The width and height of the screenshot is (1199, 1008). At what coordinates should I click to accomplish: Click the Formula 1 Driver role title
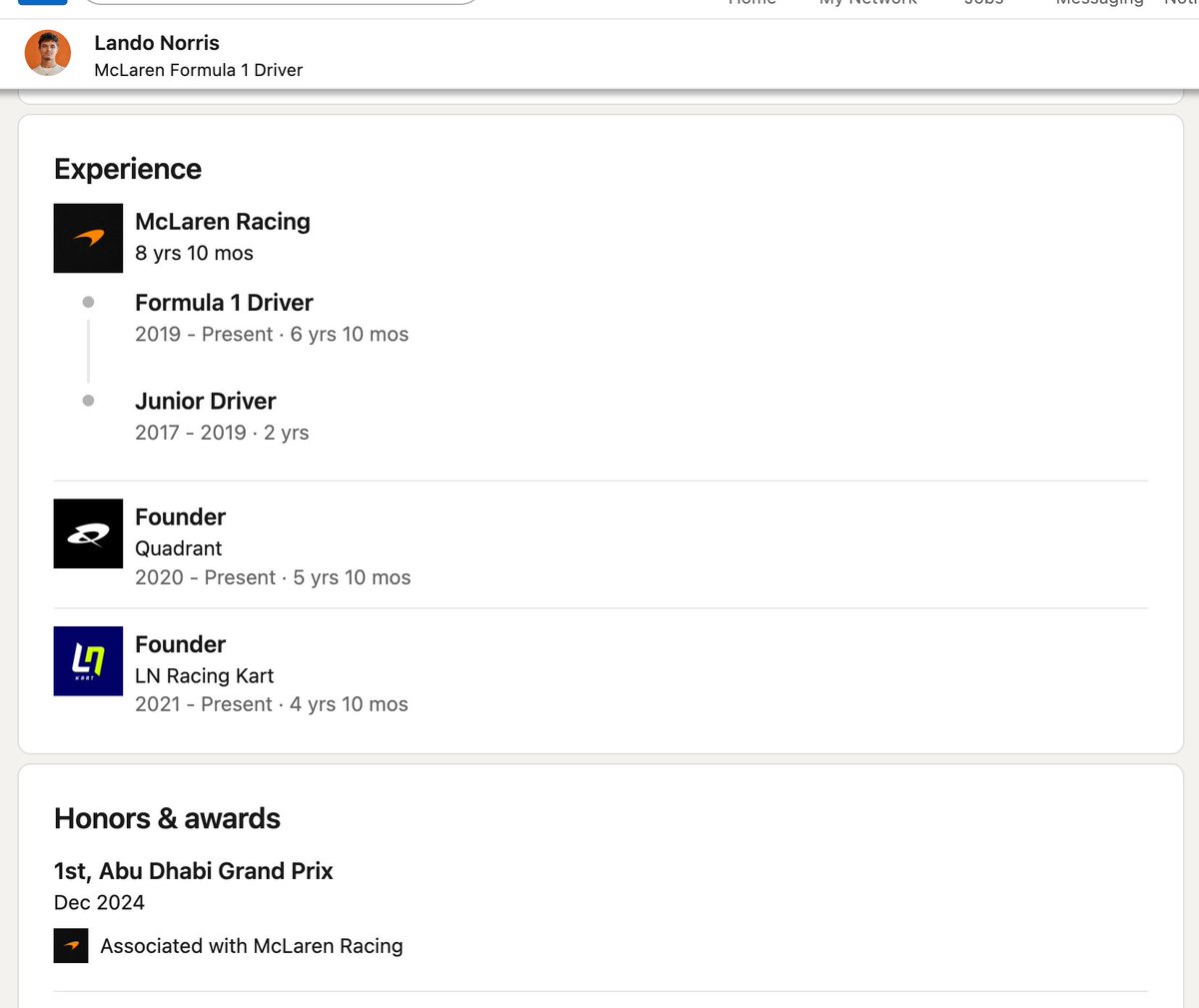point(224,303)
